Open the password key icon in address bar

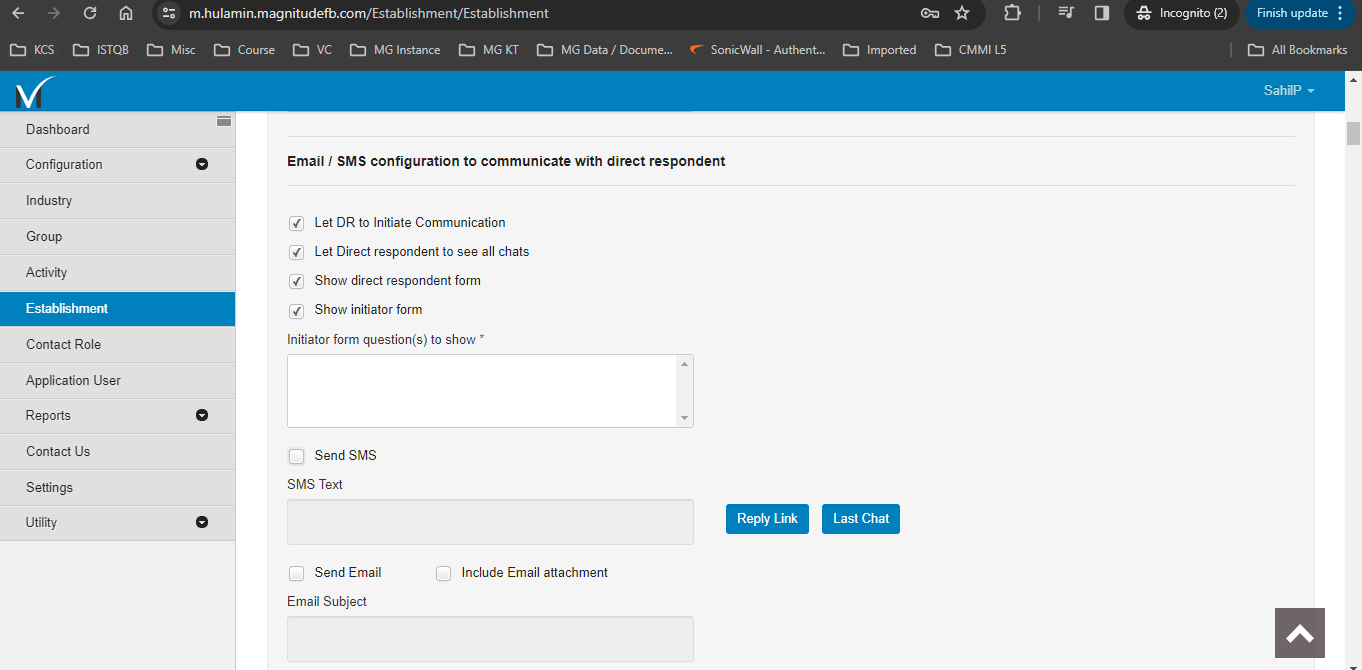click(x=929, y=13)
